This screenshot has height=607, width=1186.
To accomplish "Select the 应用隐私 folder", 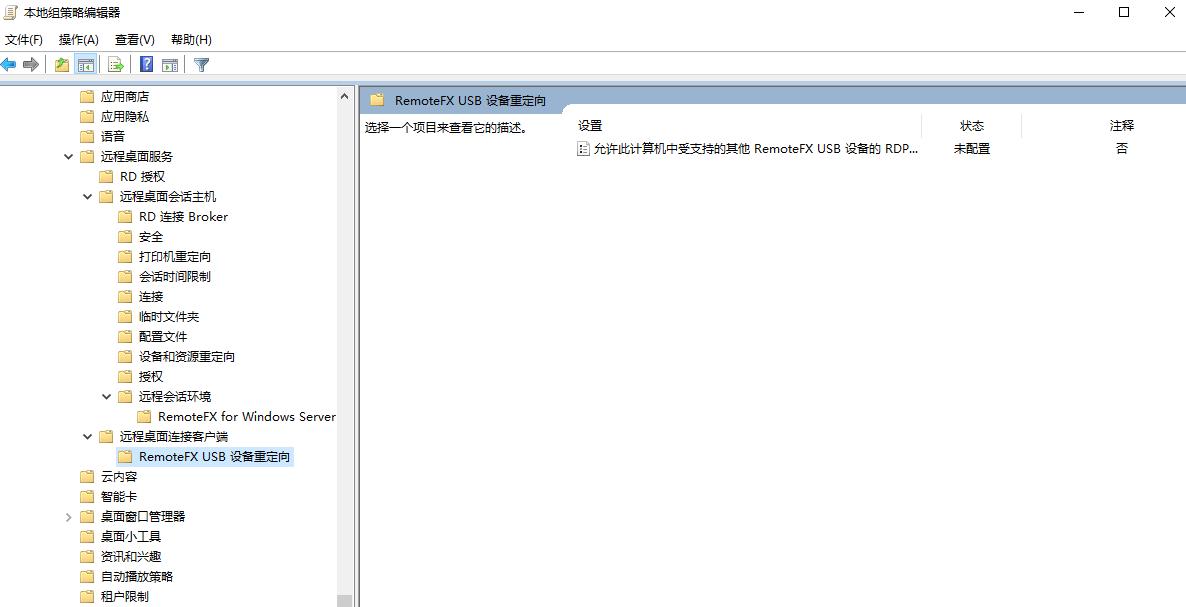I will (125, 116).
